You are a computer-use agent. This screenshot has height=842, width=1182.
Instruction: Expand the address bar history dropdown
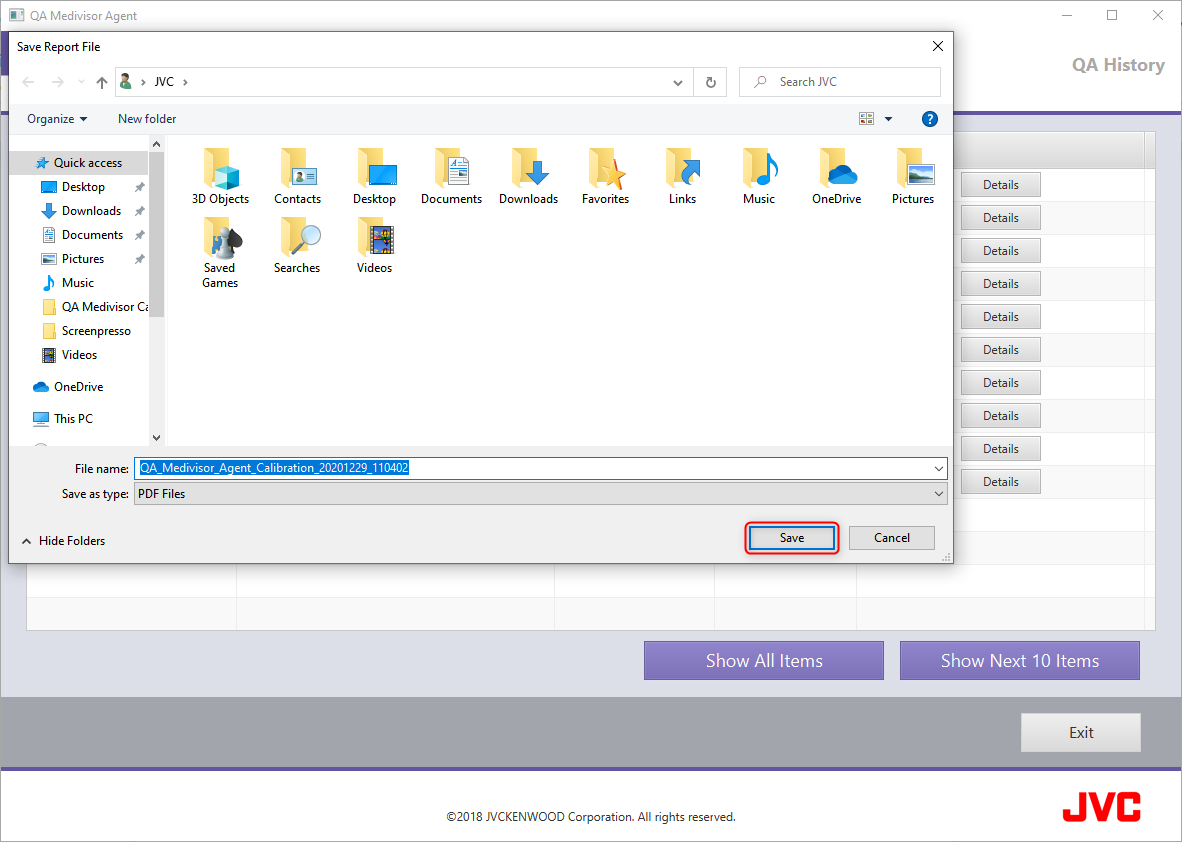pyautogui.click(x=678, y=82)
